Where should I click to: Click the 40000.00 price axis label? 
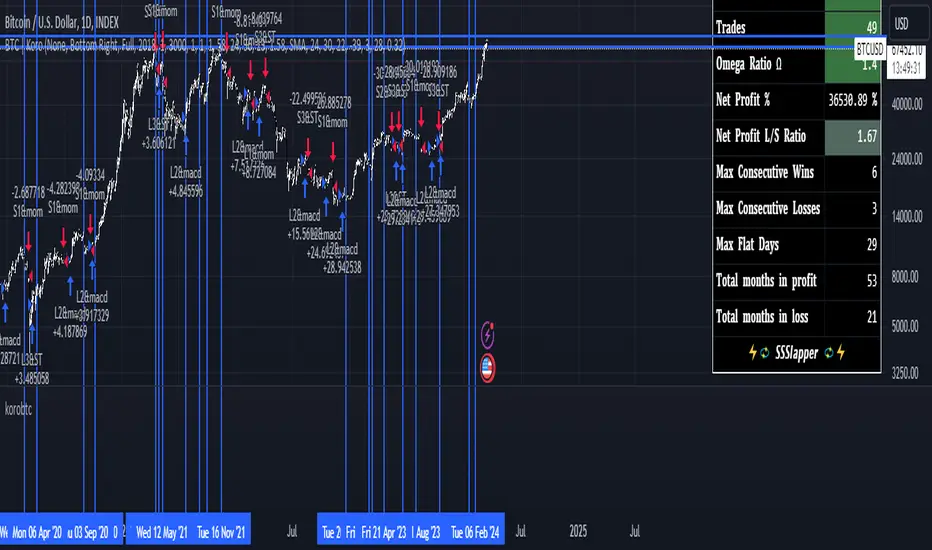pos(907,104)
